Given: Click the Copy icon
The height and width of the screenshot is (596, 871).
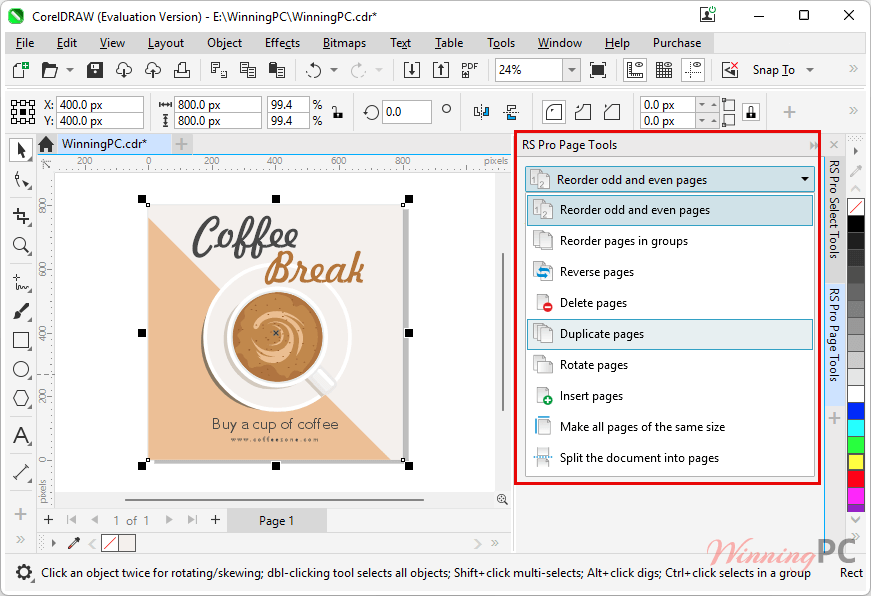Looking at the screenshot, I should (x=248, y=70).
